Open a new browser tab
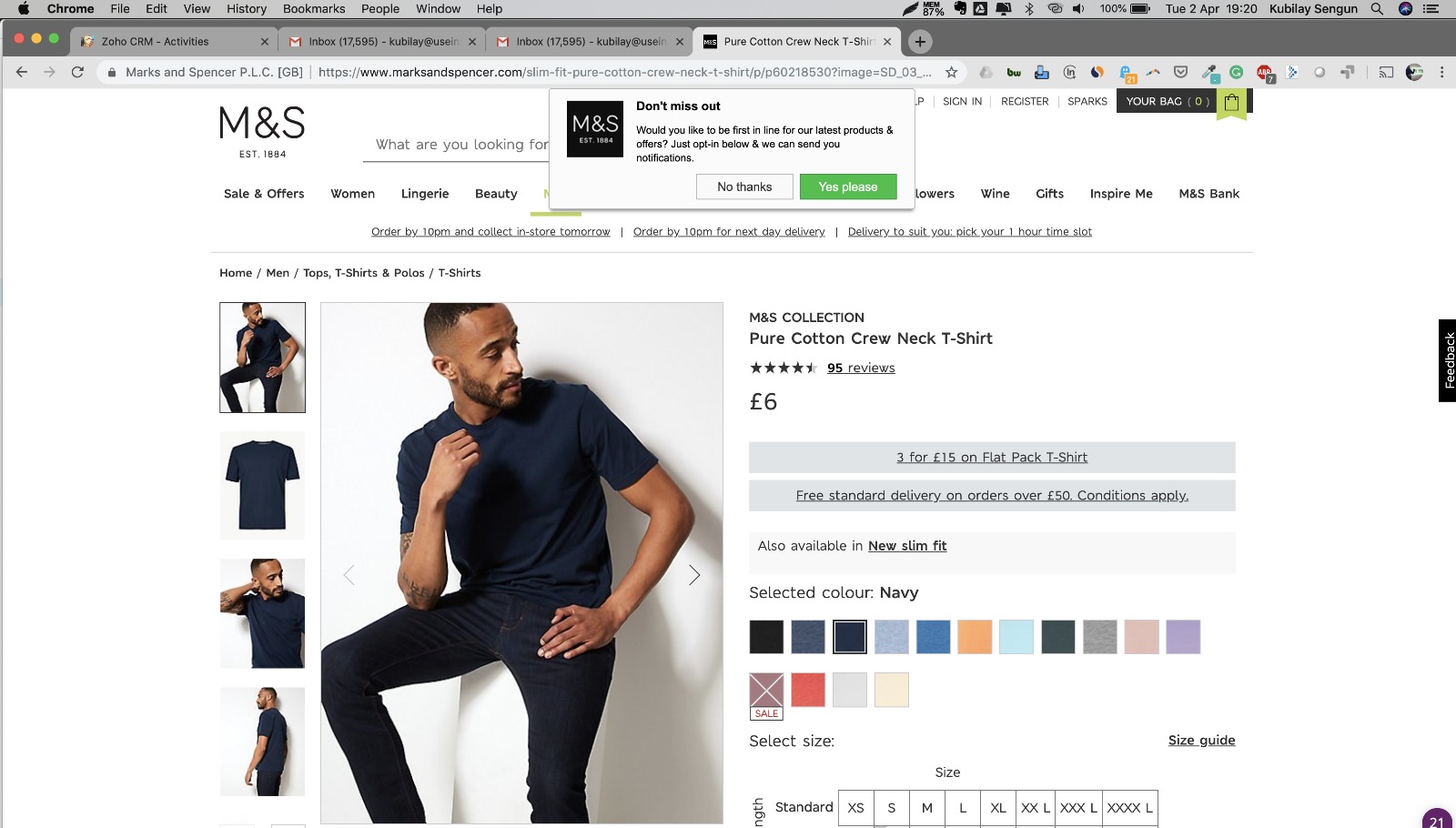 click(920, 42)
